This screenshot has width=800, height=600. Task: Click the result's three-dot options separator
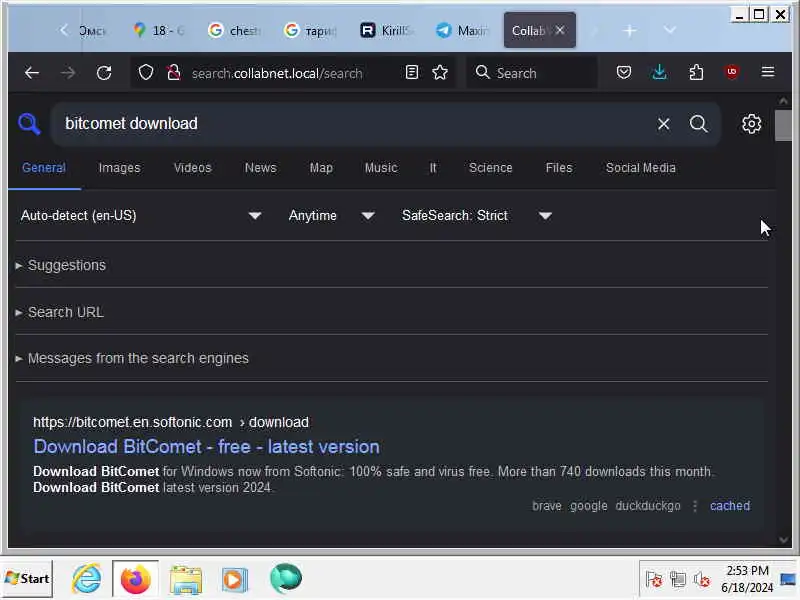pos(695,506)
